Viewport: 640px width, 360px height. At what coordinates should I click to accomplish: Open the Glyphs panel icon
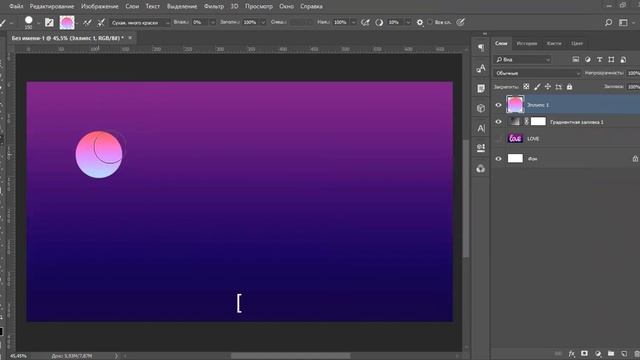point(481,68)
